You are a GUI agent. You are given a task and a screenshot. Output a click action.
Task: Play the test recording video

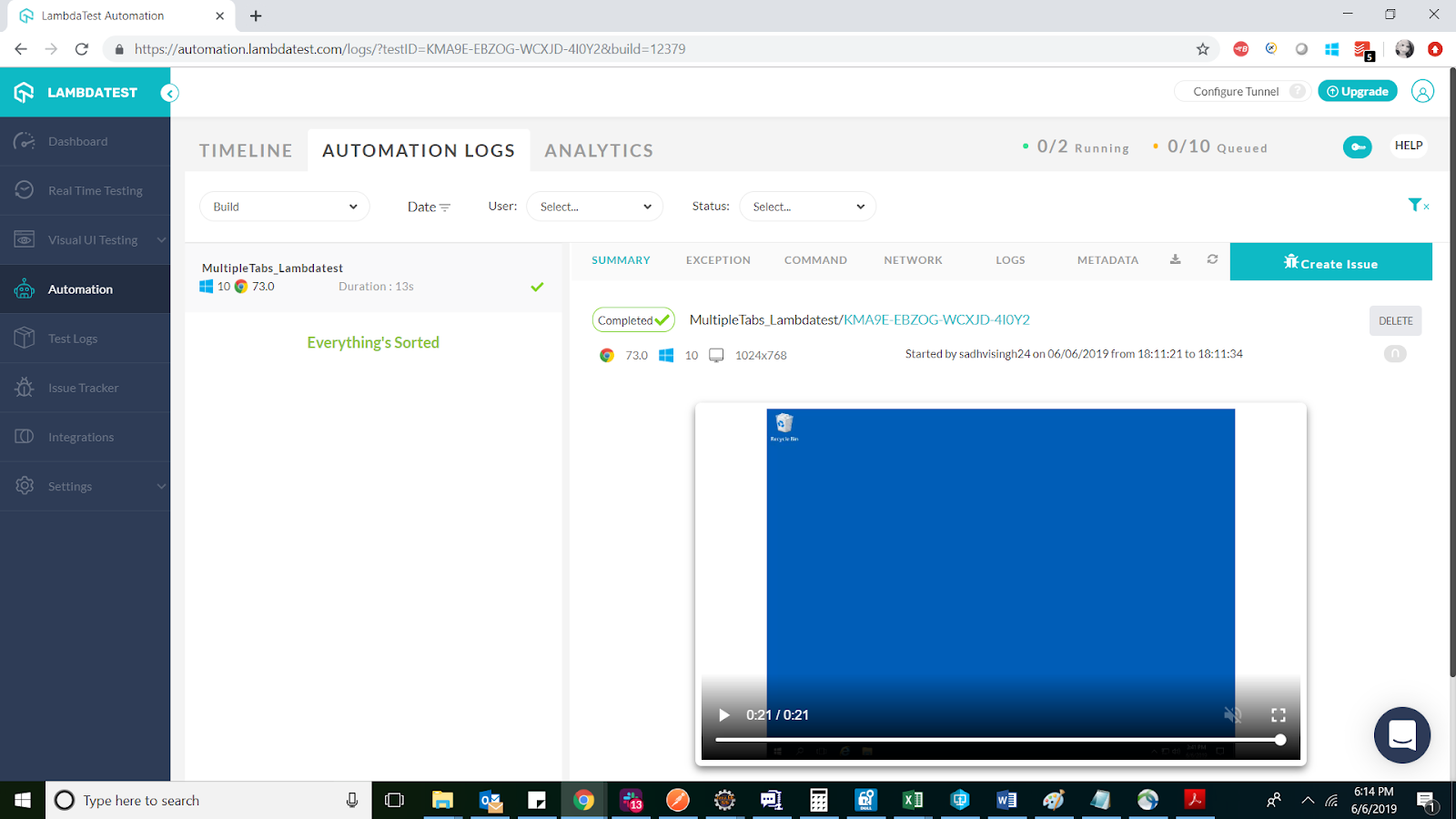tap(723, 715)
